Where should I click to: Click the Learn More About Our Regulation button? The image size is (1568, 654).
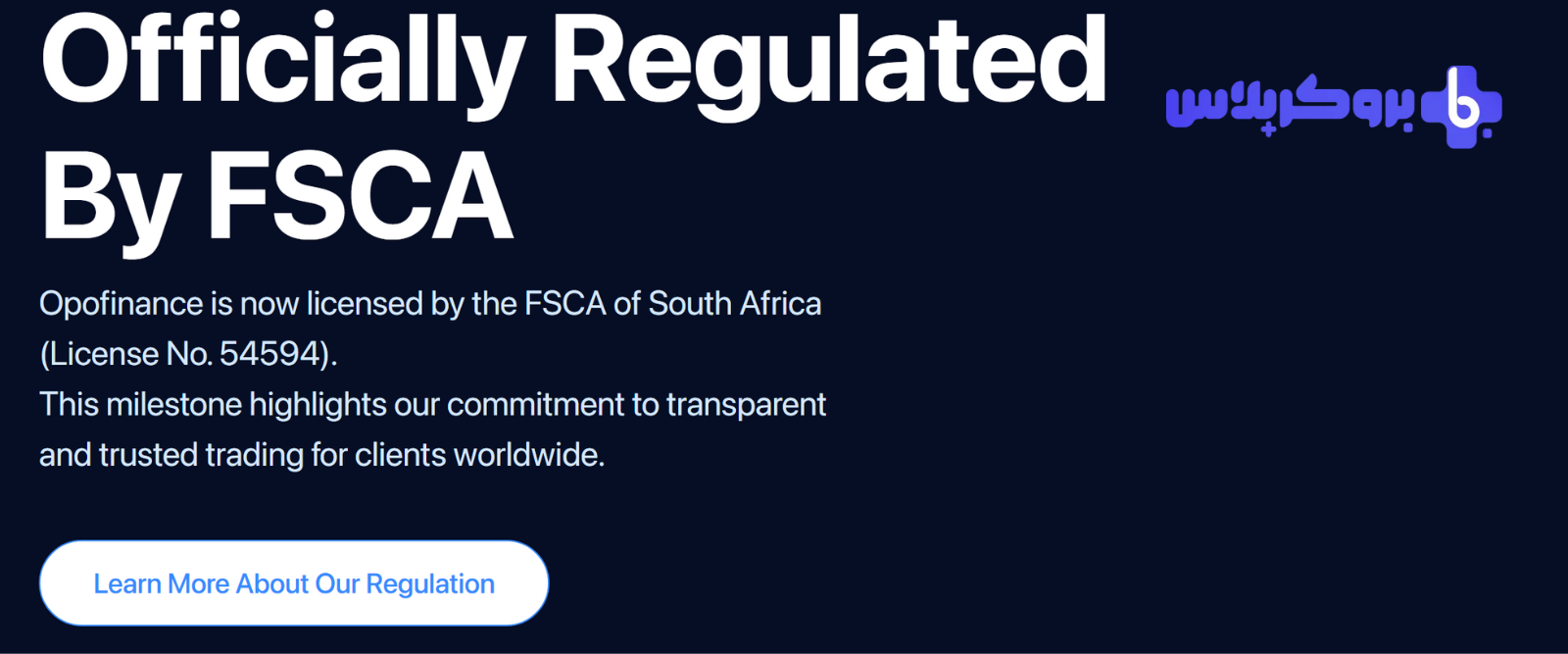pos(294,583)
